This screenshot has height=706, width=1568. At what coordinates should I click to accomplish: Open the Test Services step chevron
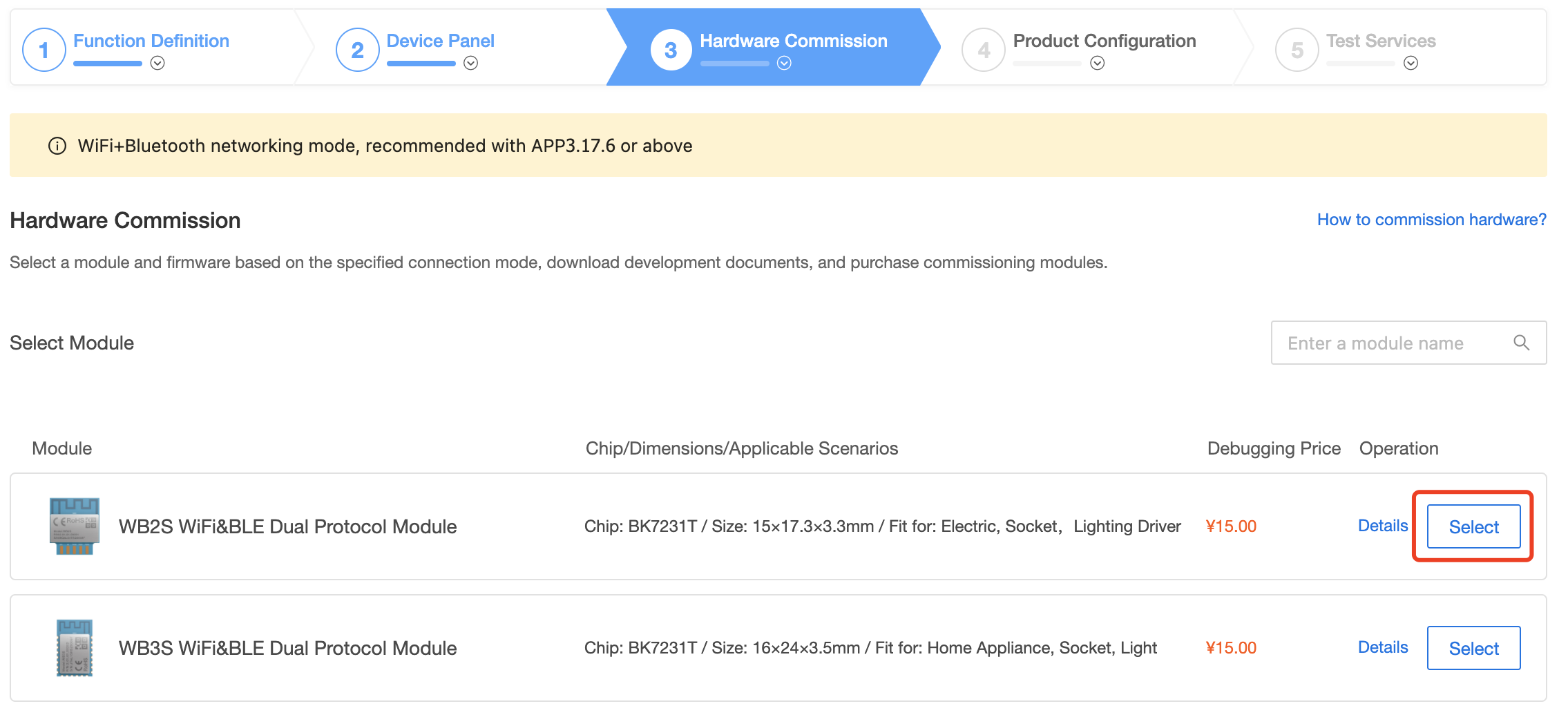point(1411,64)
